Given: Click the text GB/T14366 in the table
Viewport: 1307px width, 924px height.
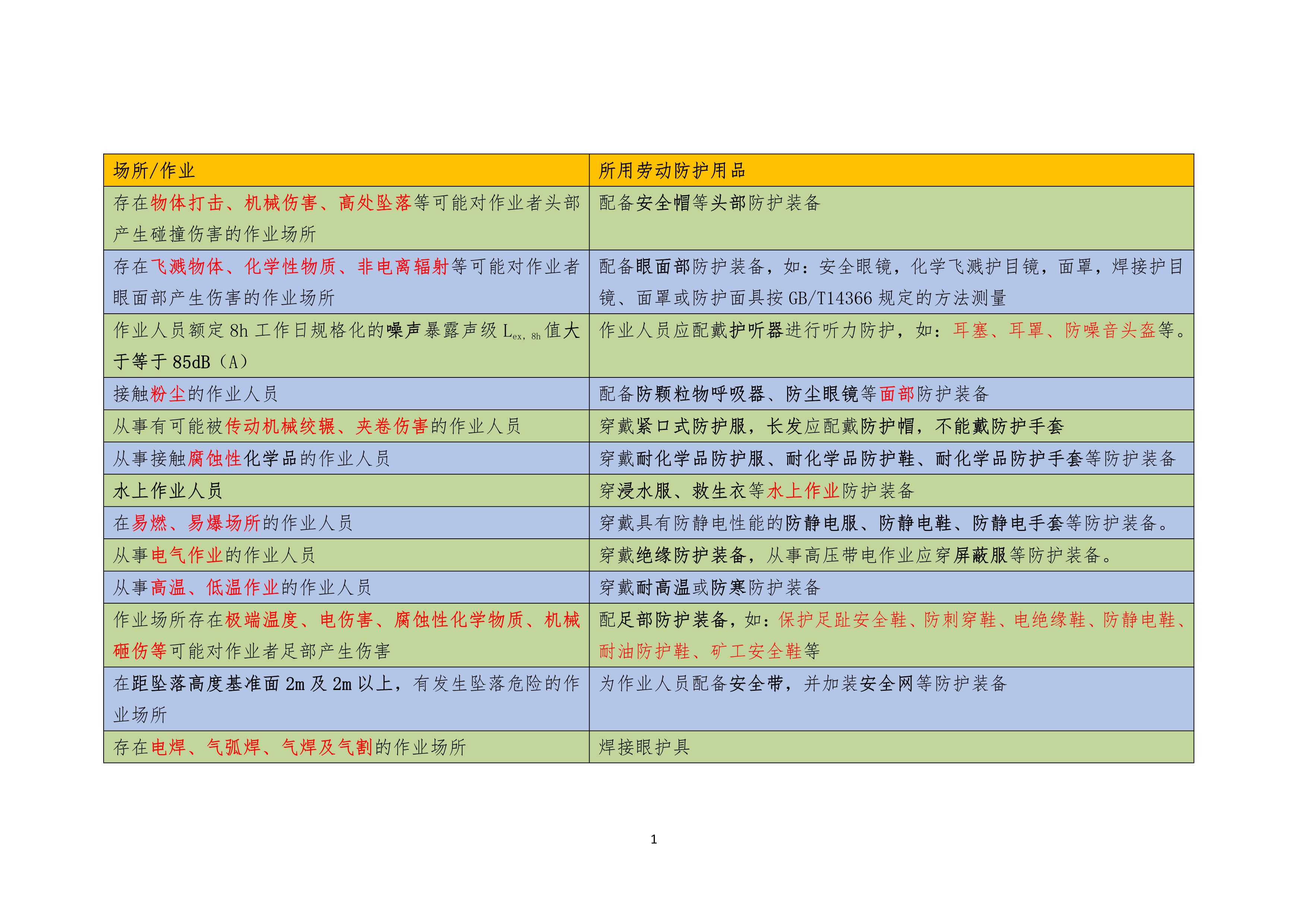Looking at the screenshot, I should (x=831, y=298).
